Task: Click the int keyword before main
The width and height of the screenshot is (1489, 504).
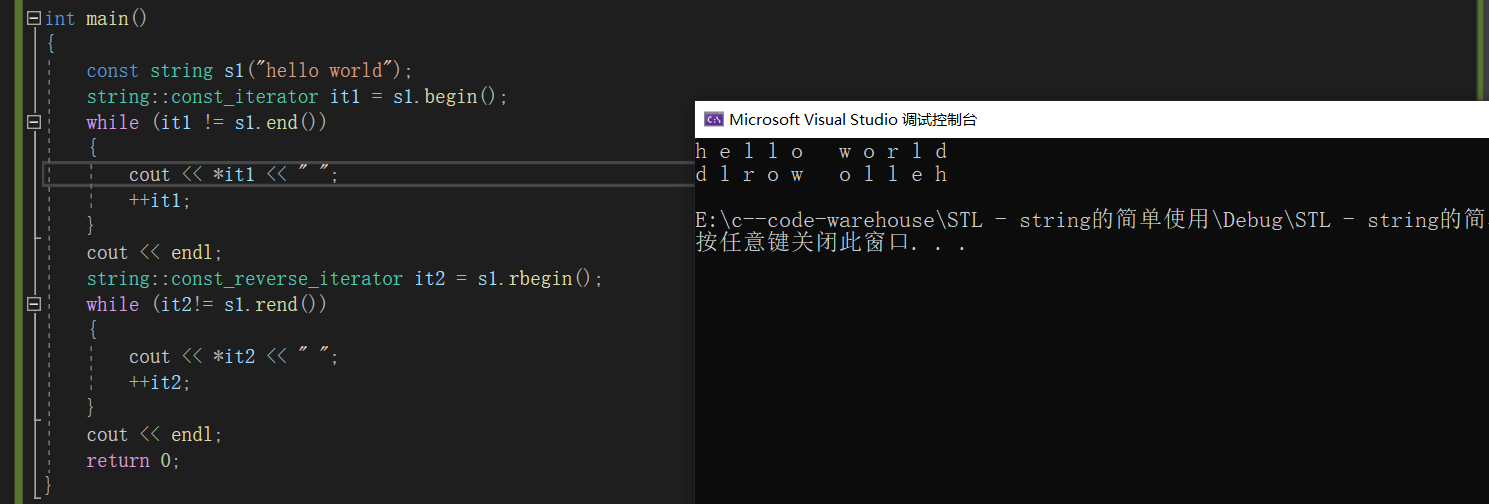Action: click(60, 19)
